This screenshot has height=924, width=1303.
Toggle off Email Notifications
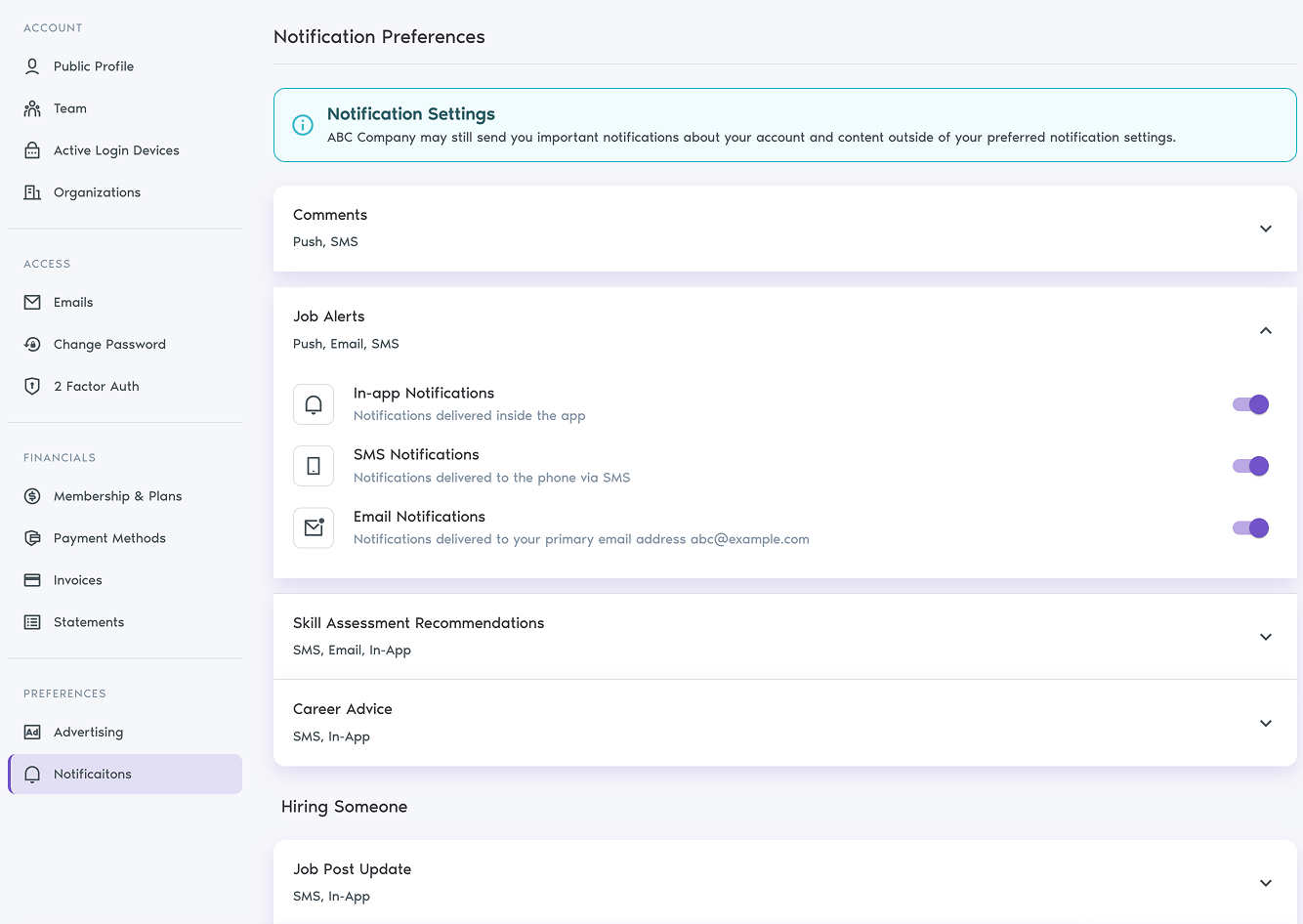(x=1250, y=527)
